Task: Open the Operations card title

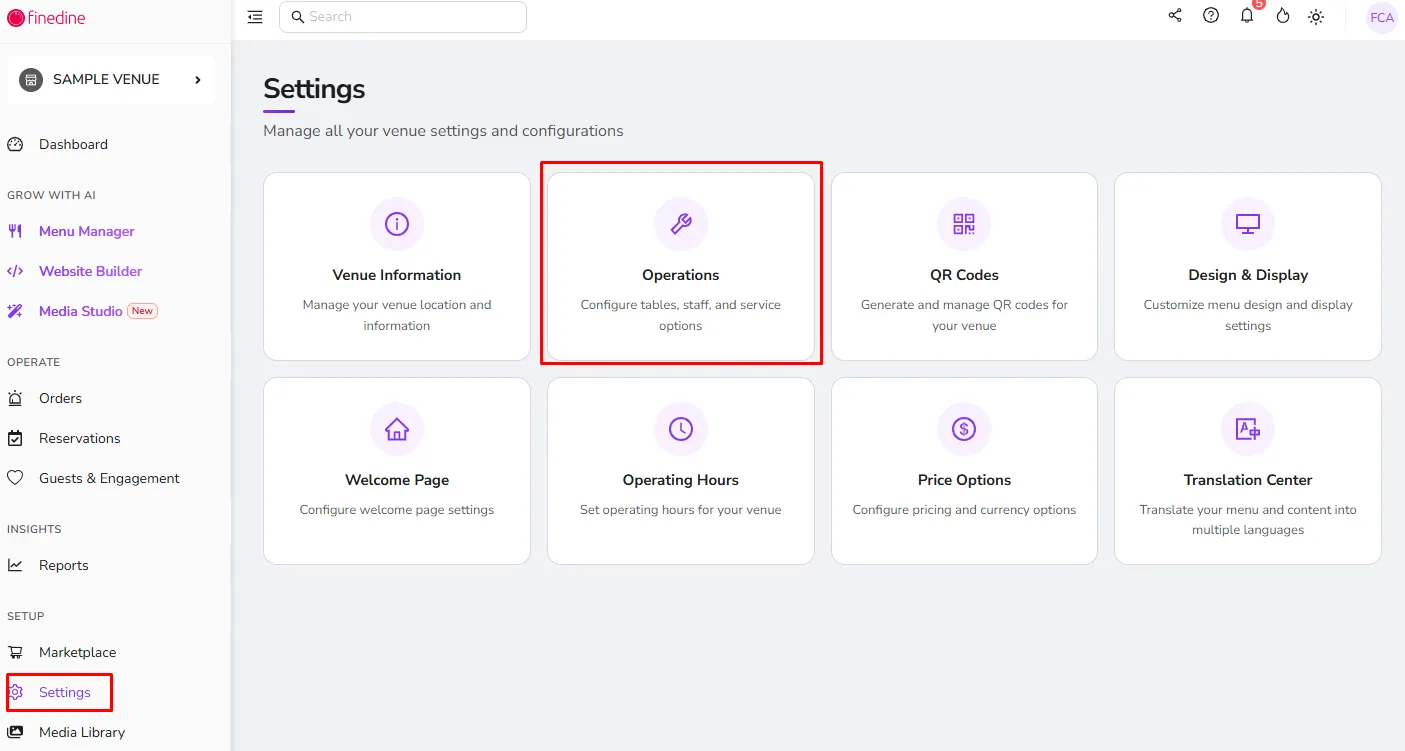Action: (x=681, y=275)
